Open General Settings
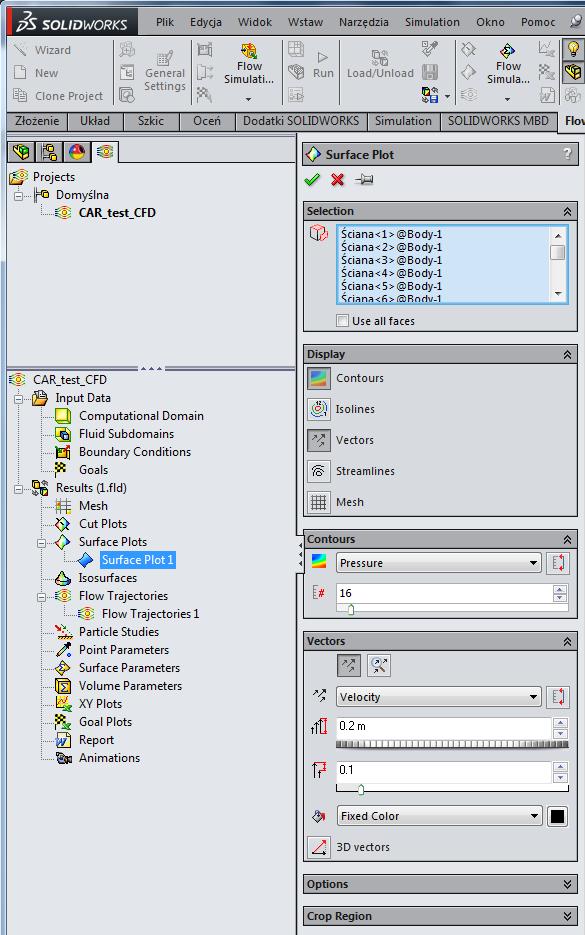585x935 pixels. tap(165, 72)
